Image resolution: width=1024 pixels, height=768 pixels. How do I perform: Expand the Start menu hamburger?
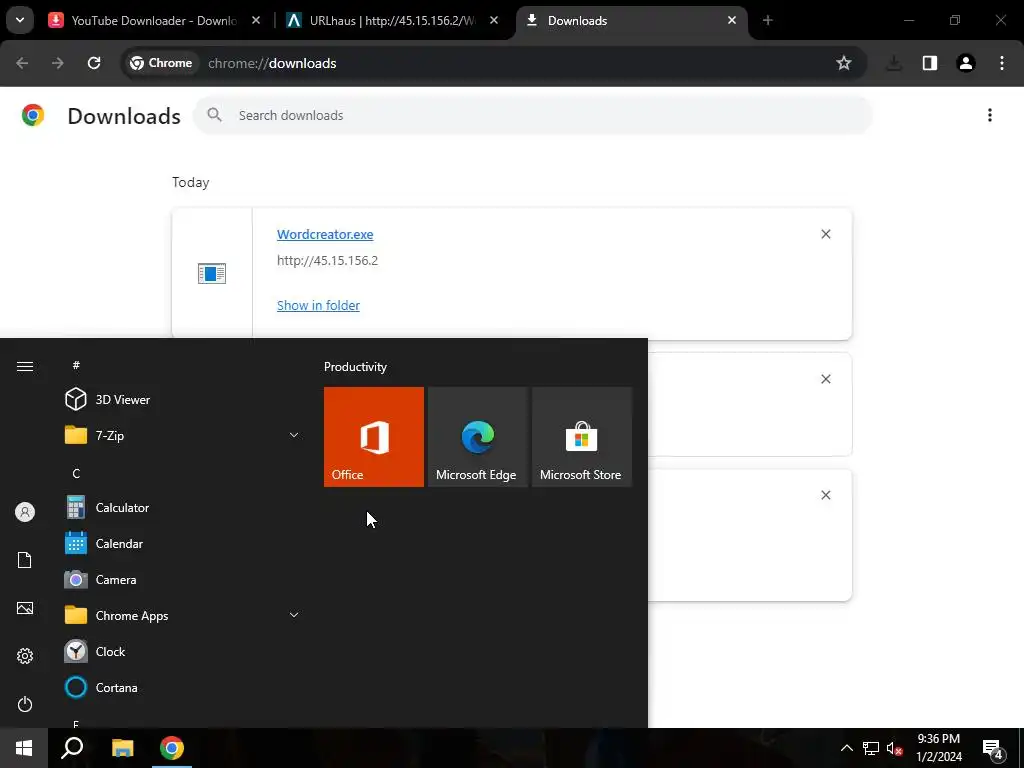(x=25, y=366)
